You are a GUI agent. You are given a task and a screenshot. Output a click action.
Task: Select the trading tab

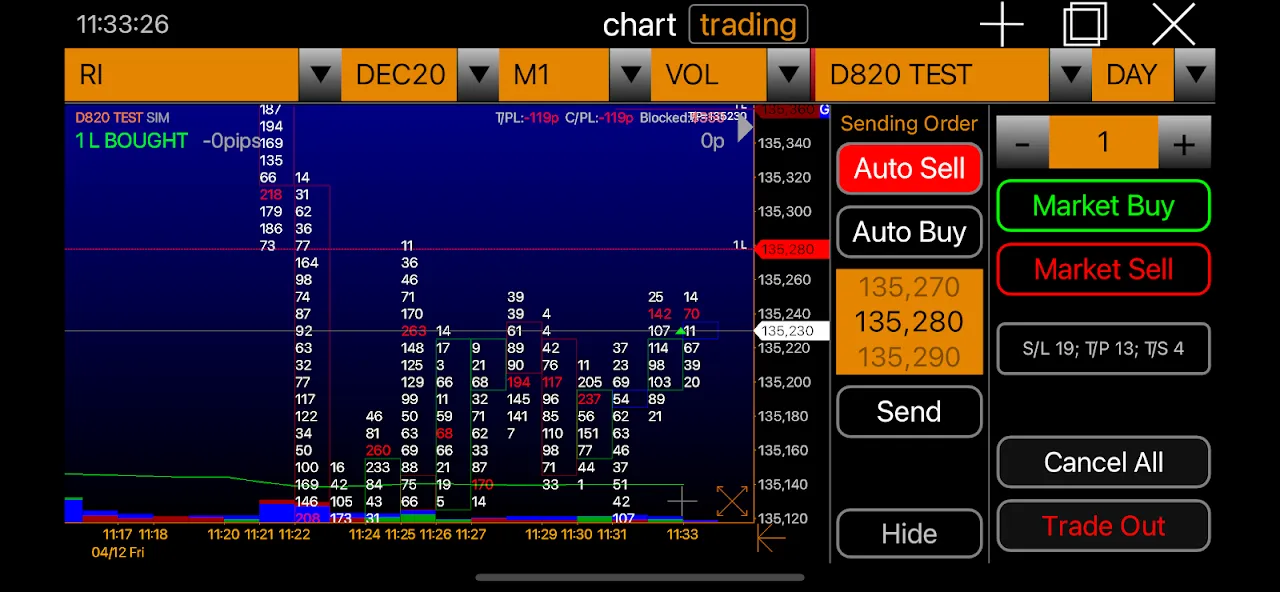(x=748, y=24)
